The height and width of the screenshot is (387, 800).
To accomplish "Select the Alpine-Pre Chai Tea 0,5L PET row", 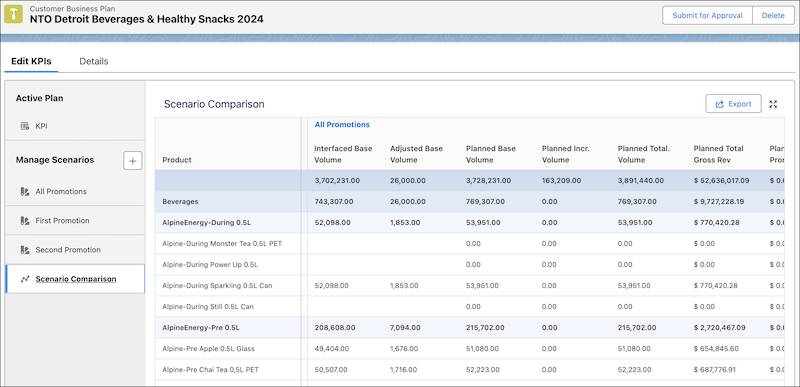I will (x=470, y=370).
